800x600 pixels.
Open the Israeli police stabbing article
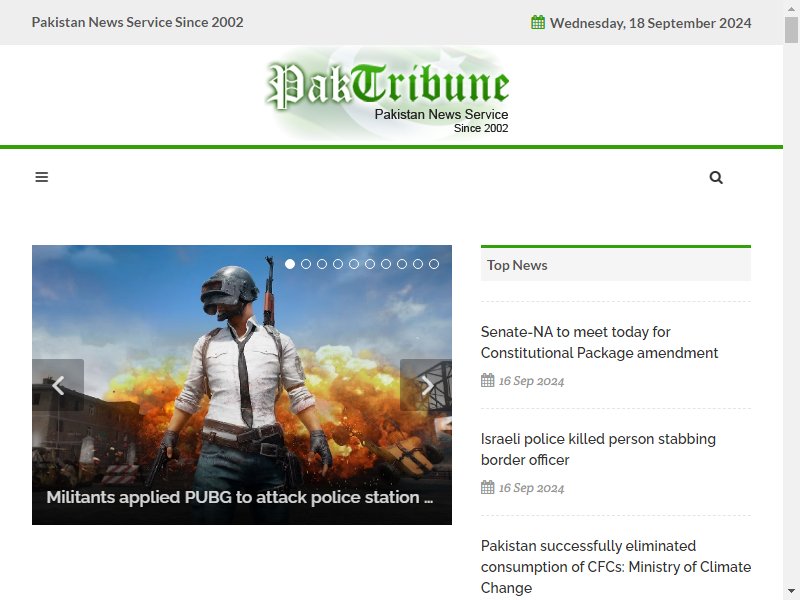(x=598, y=449)
